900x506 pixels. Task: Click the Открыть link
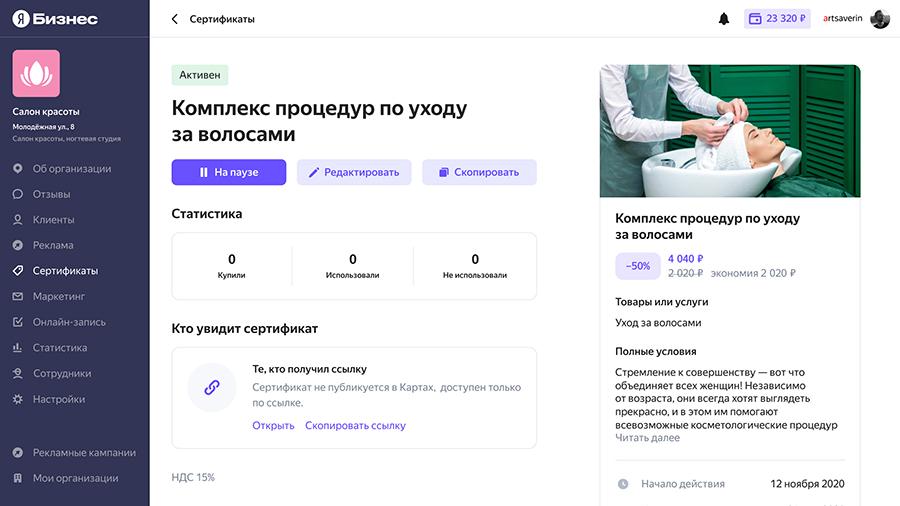coord(273,425)
